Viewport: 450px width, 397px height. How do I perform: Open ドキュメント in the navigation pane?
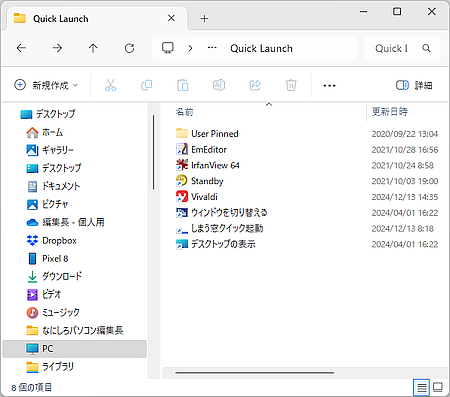click(53, 186)
